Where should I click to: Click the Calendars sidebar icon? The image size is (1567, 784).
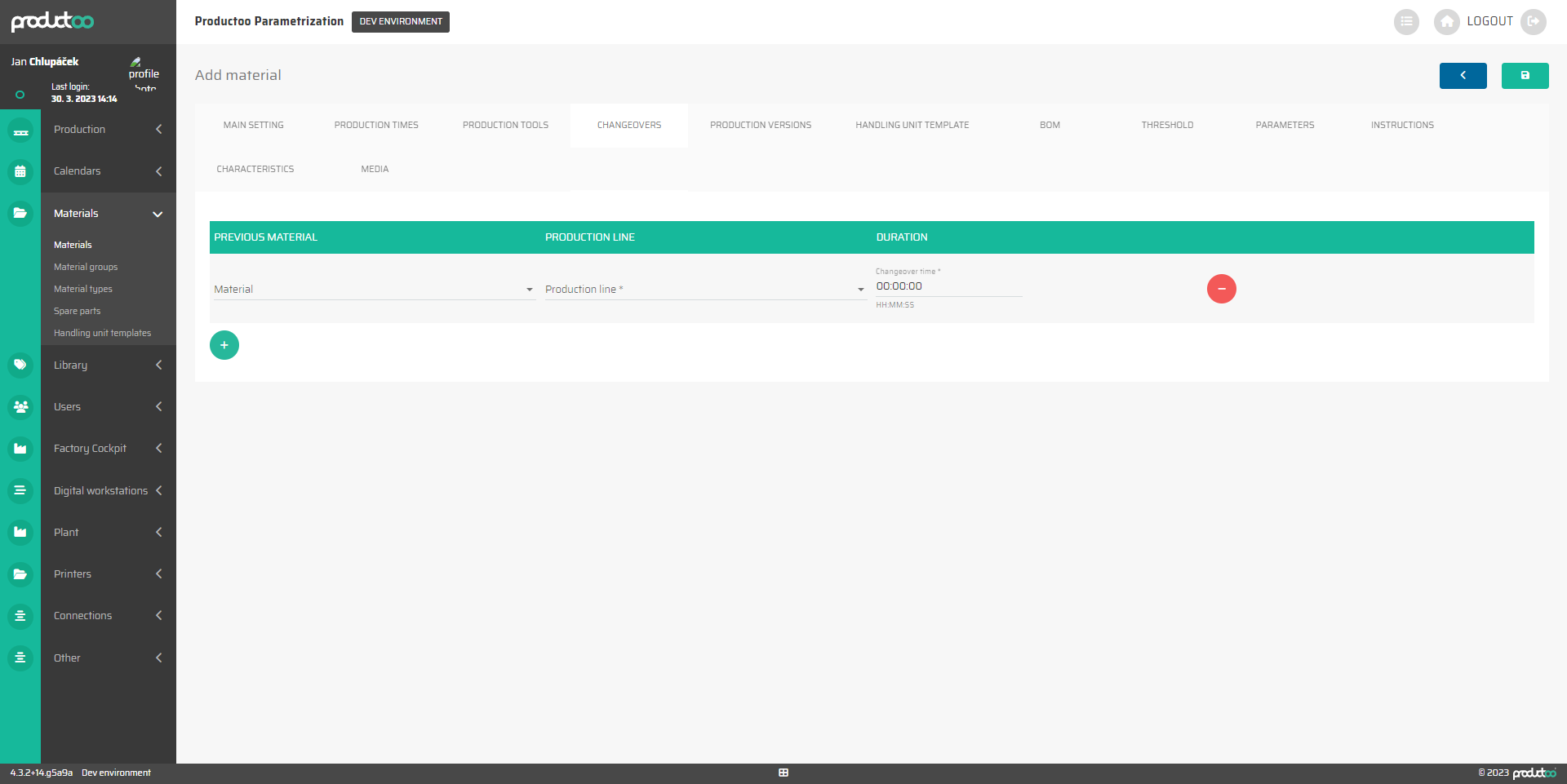point(20,171)
